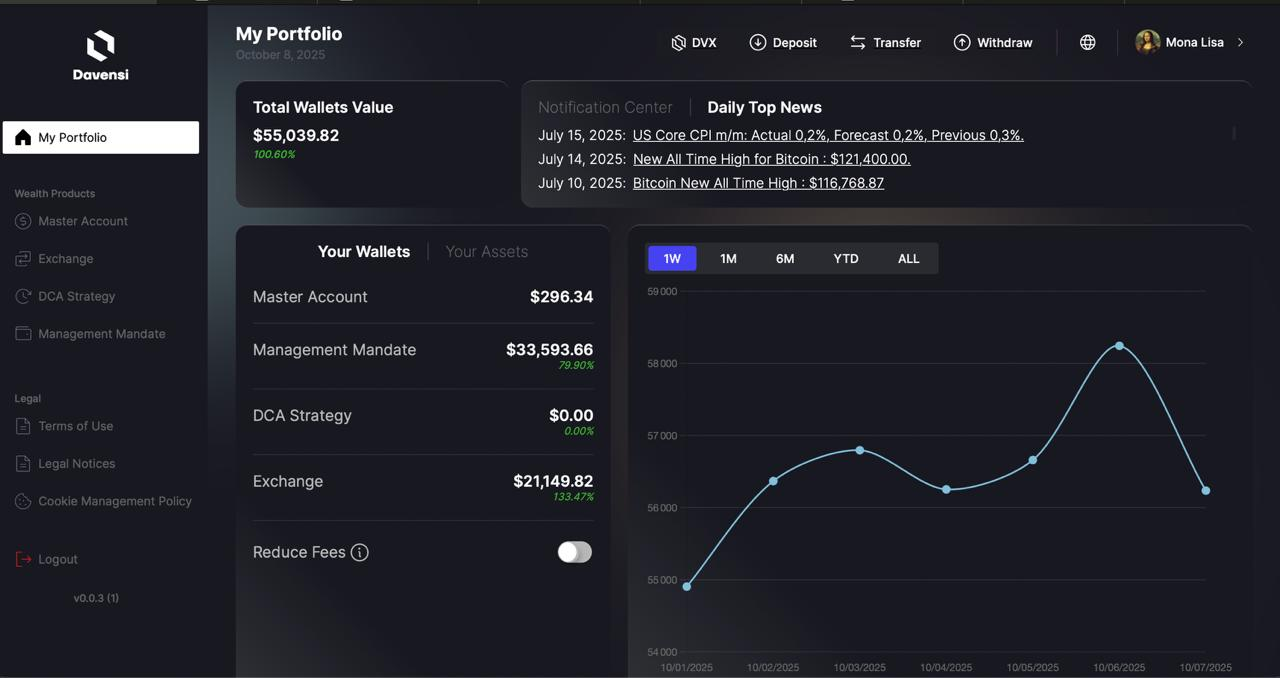
Task: Switch to the Your Assets tab
Action: [x=486, y=252]
